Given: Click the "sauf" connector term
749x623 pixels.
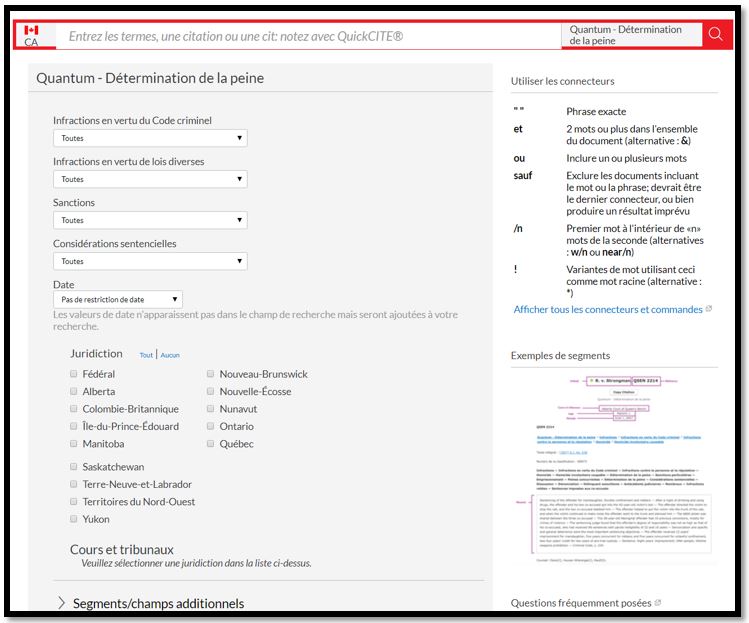Looking at the screenshot, I should point(523,175).
